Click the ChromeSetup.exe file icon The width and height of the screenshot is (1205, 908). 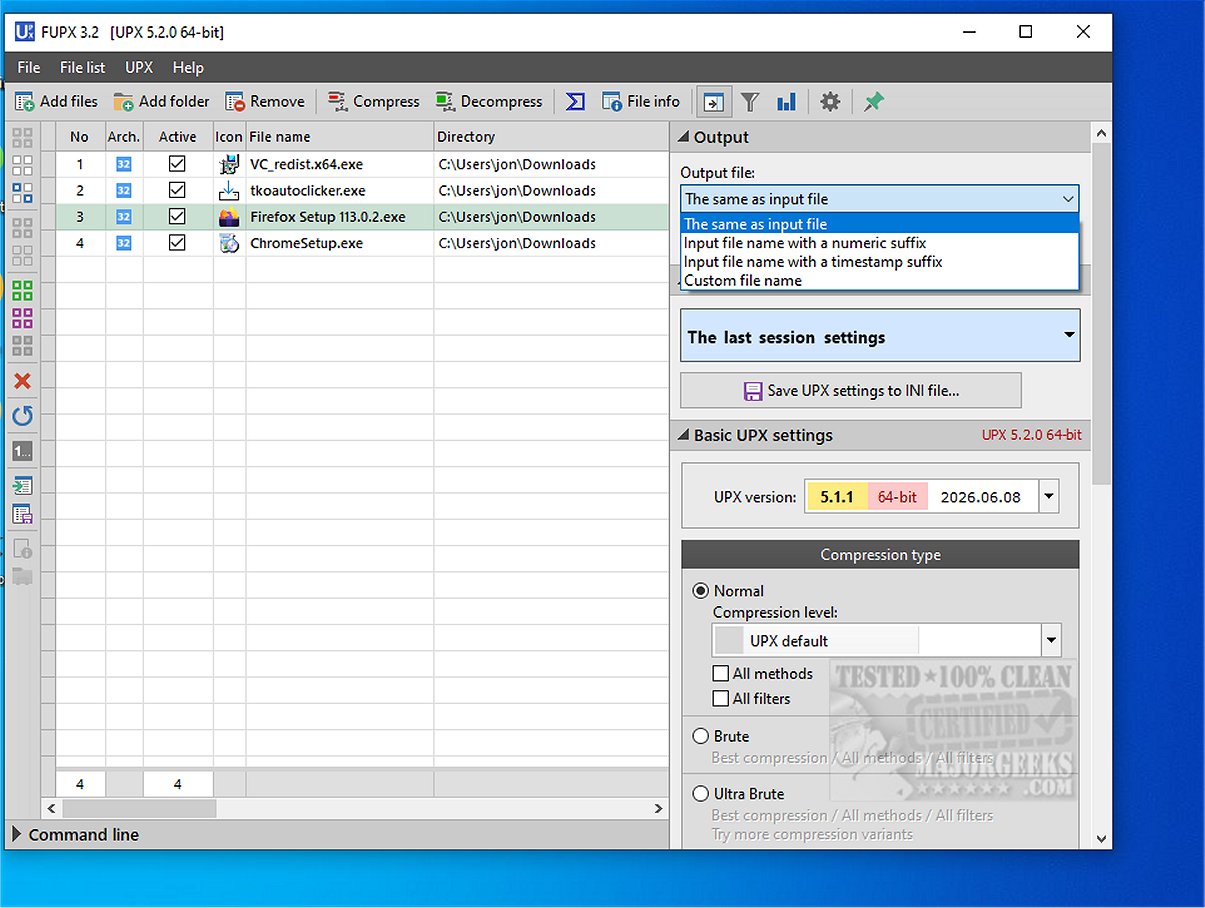pos(229,243)
